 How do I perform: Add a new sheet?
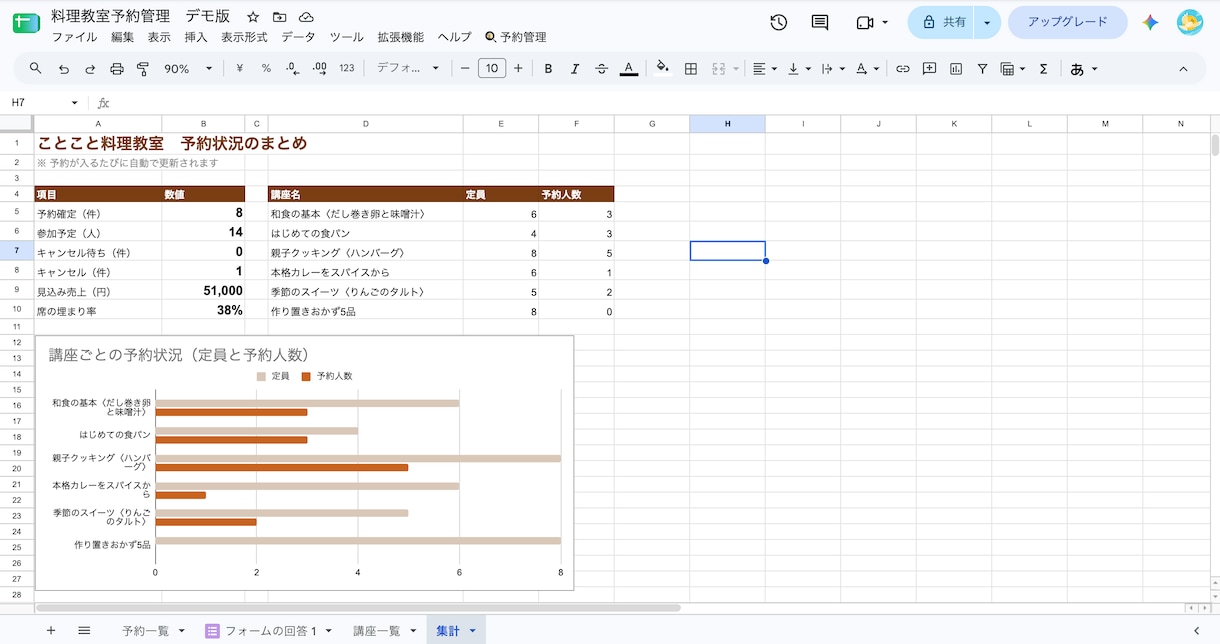tap(51, 630)
